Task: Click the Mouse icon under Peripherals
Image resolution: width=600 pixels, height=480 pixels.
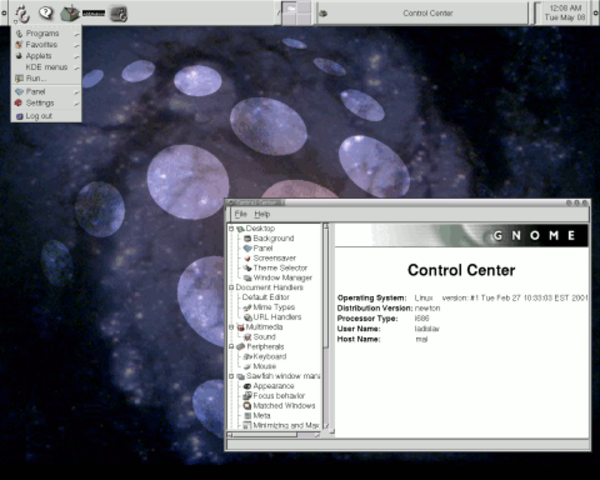Action: (x=248, y=367)
